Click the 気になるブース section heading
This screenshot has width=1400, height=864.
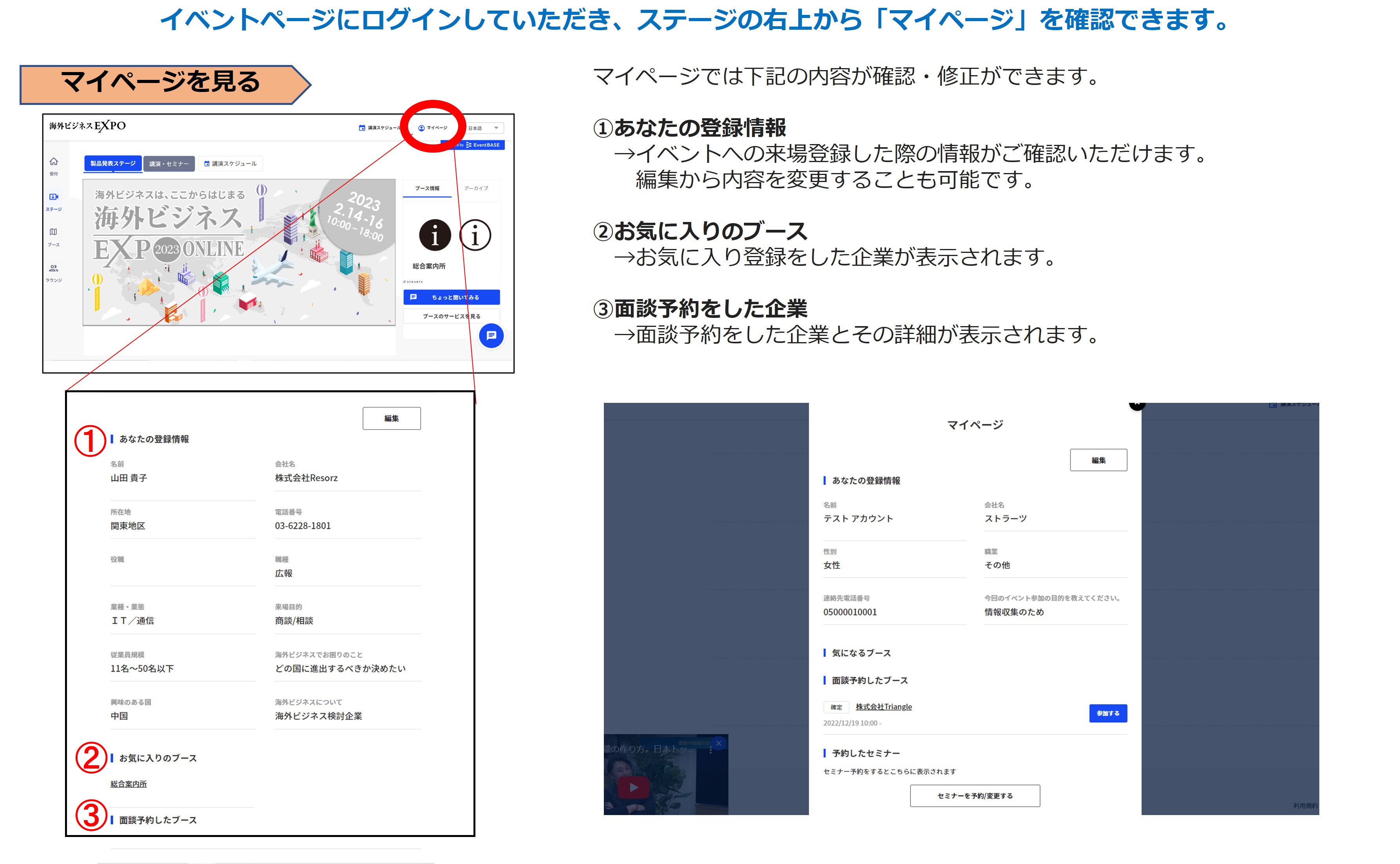[861, 653]
